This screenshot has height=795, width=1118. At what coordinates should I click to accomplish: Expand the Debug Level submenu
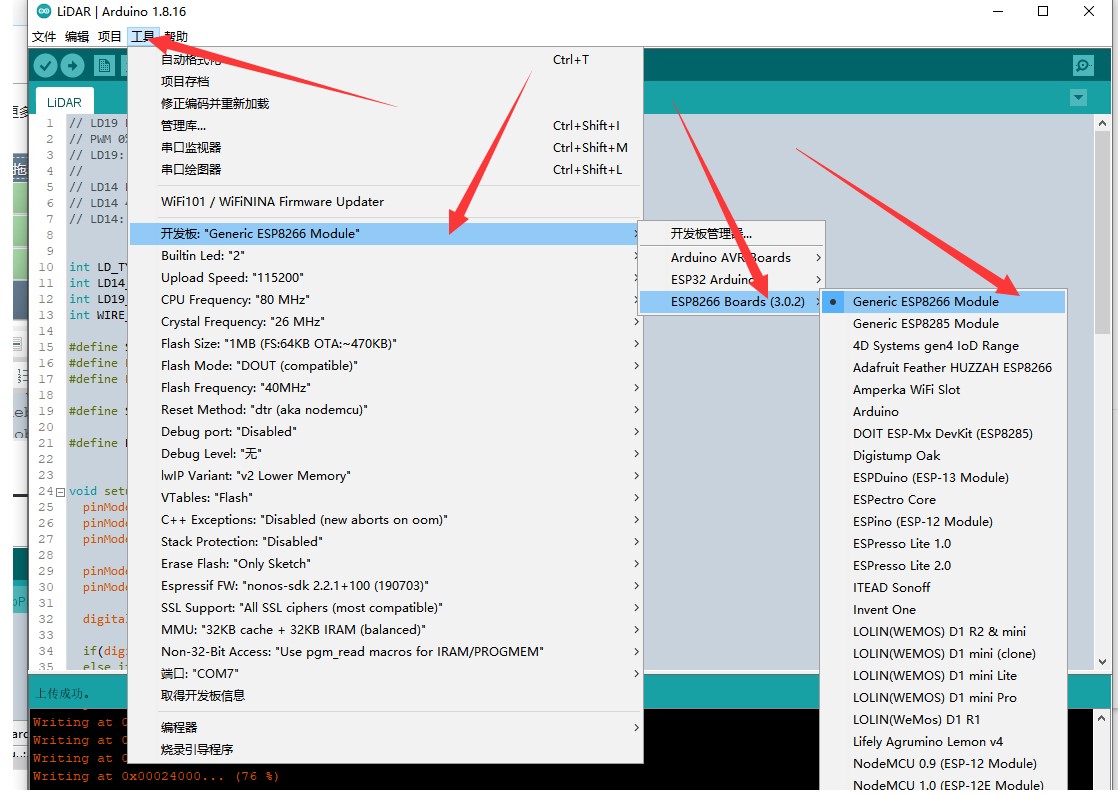386,454
